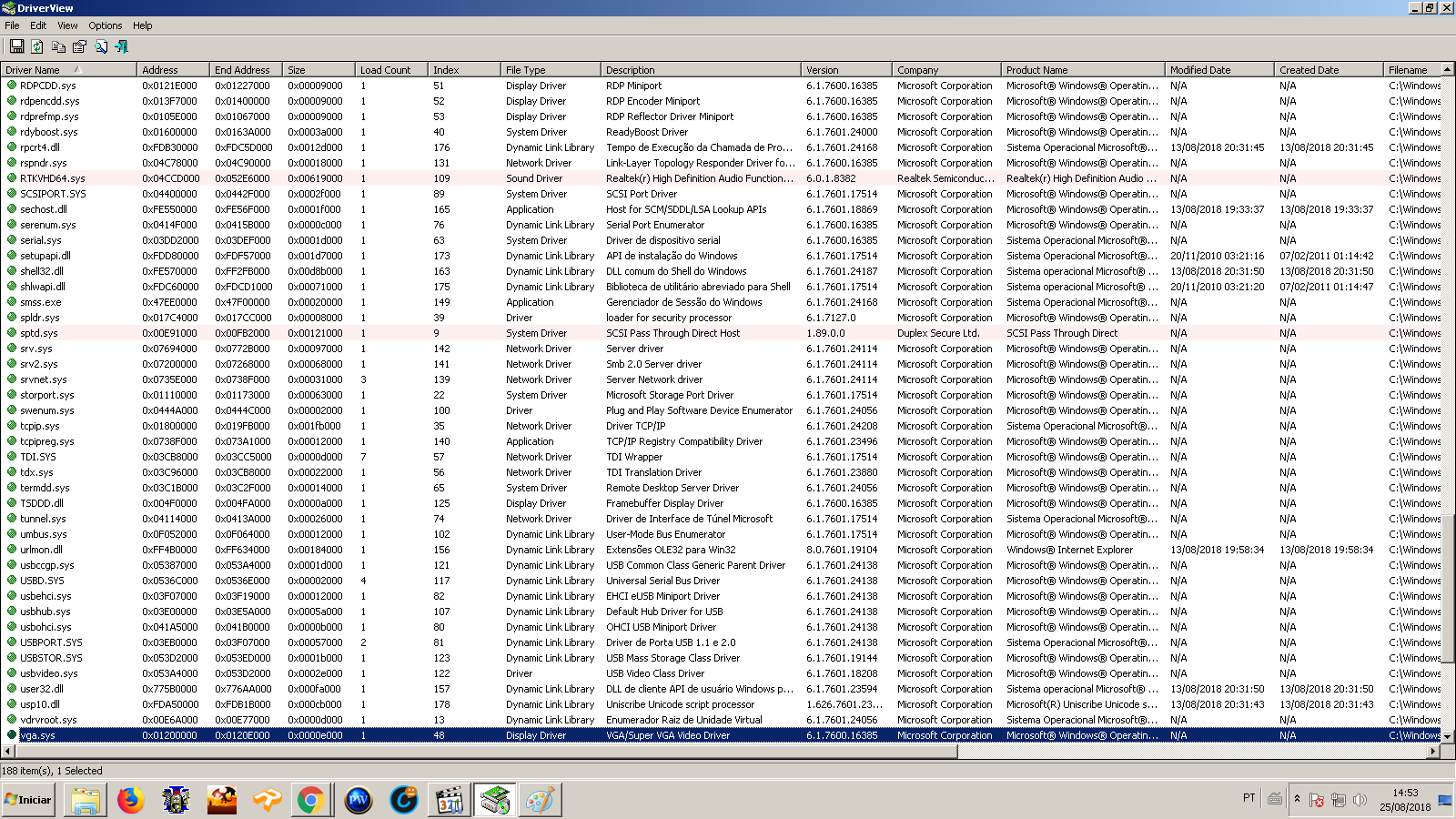Open Media Player Classic from the taskbar
Viewport: 1456px width, 819px height.
click(450, 800)
